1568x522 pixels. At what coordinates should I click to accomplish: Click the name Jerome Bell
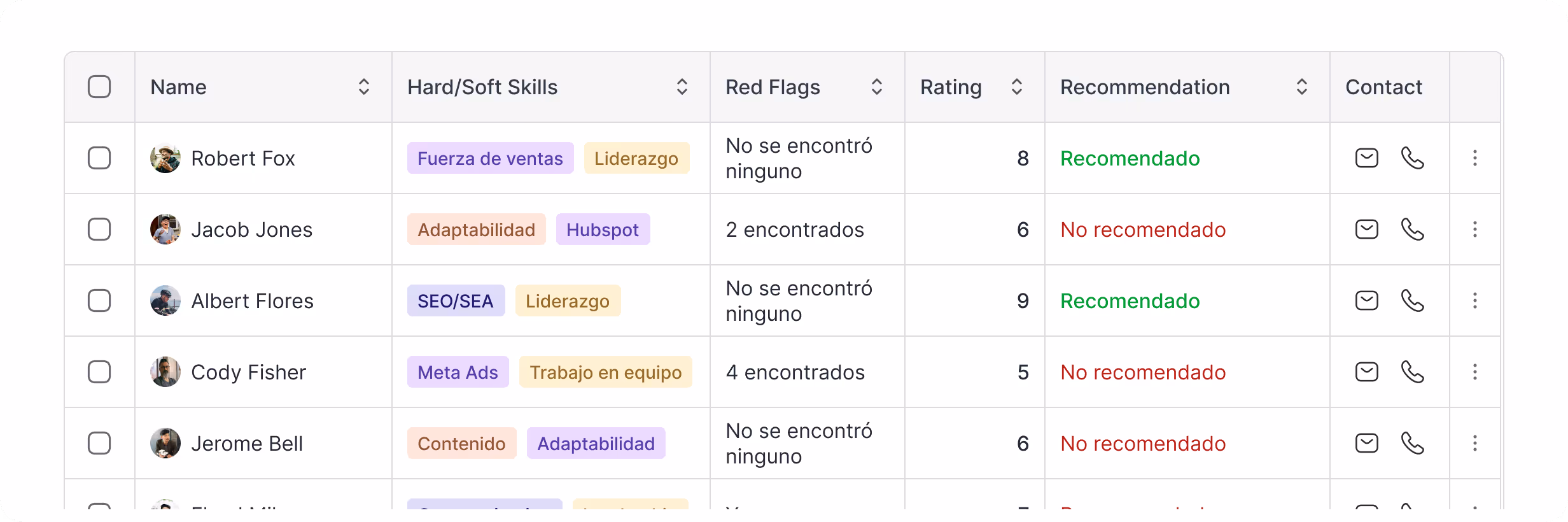click(x=247, y=444)
